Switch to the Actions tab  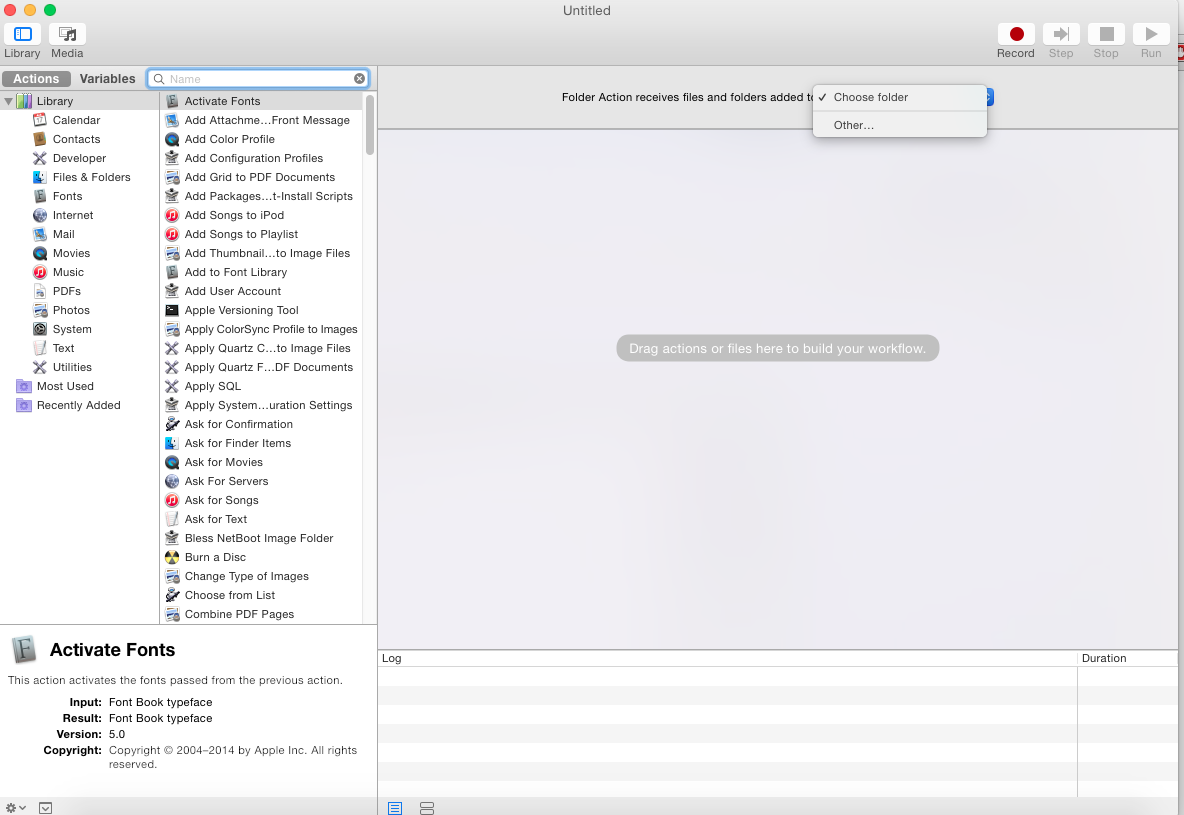pos(36,79)
